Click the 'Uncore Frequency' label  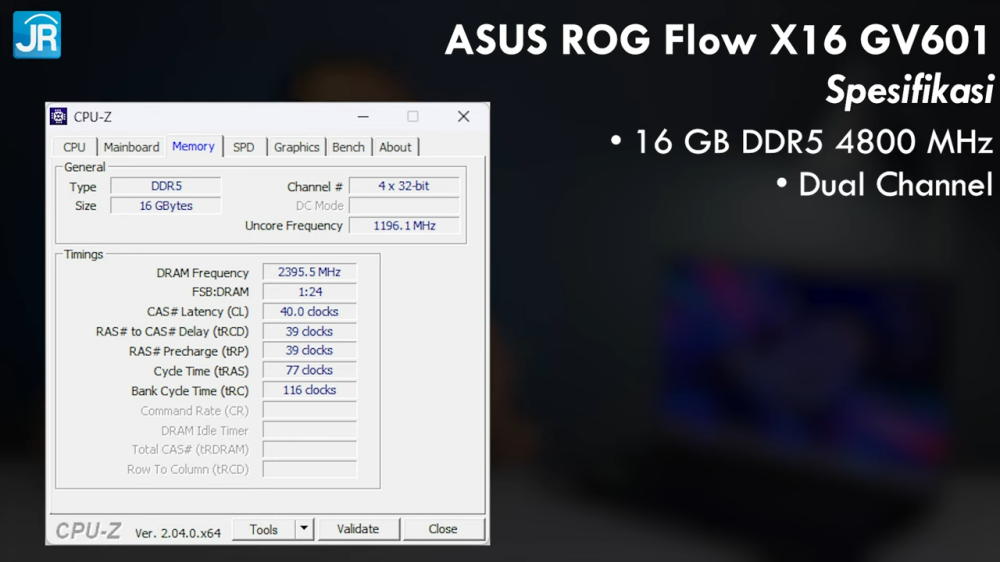(293, 226)
